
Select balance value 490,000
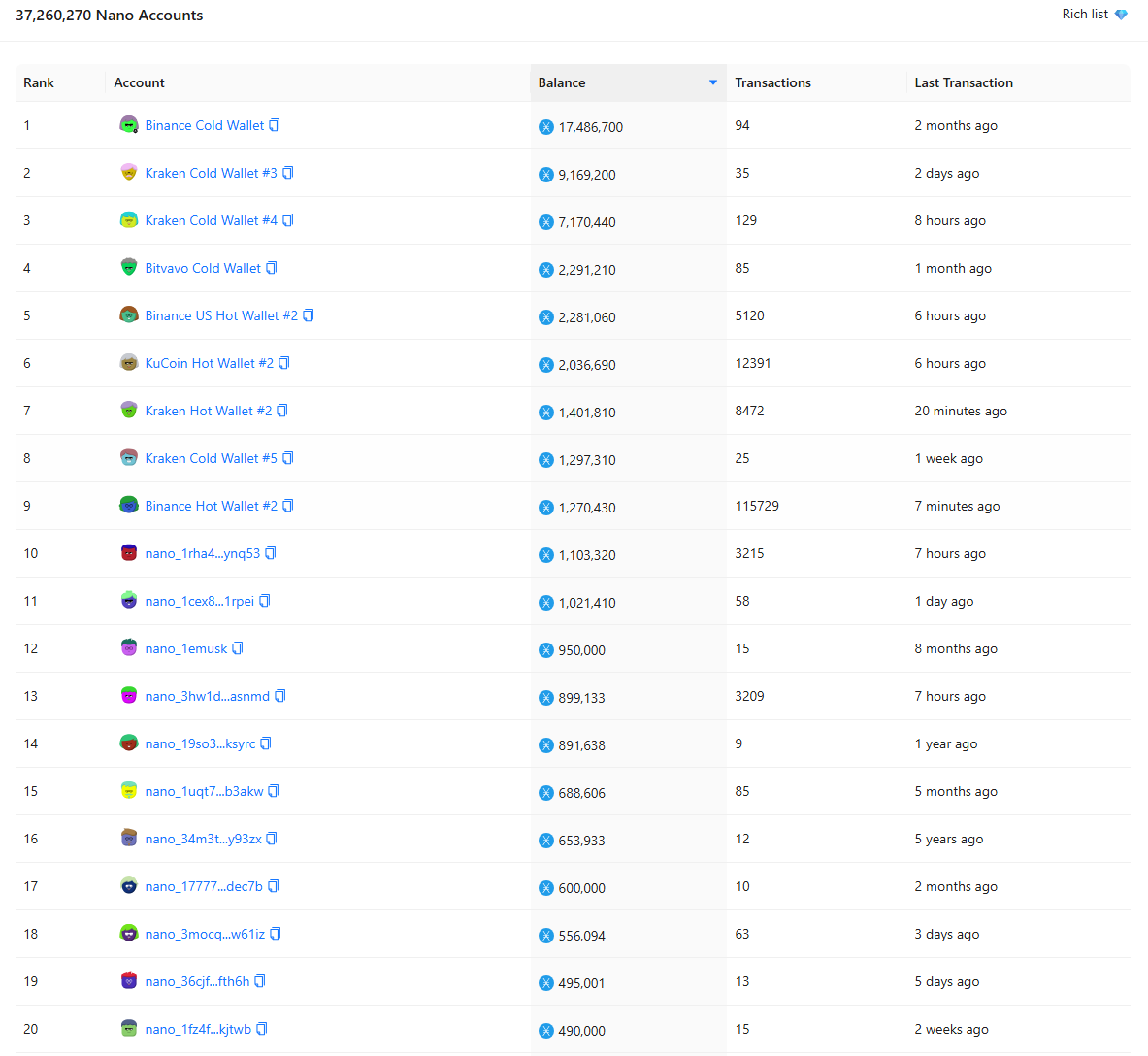point(582,1031)
